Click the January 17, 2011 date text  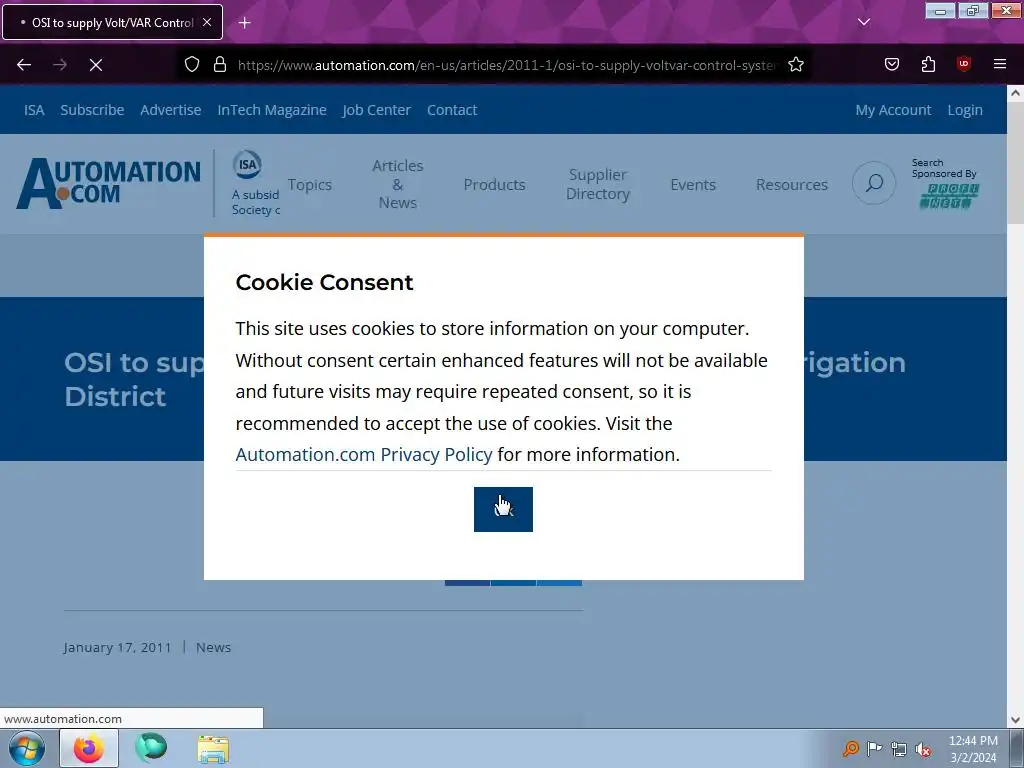[x=118, y=647]
